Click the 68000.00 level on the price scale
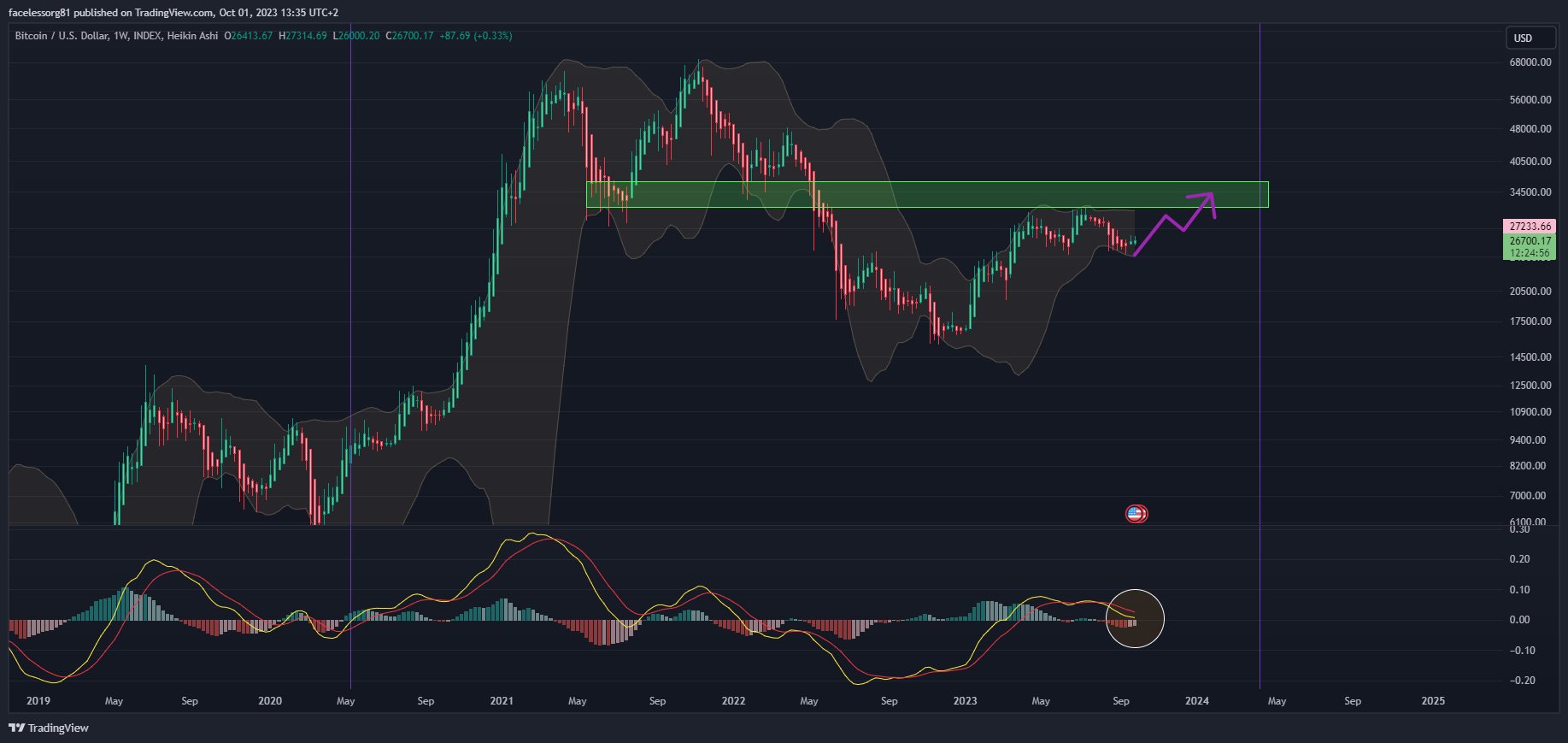The image size is (1568, 743). pyautogui.click(x=1530, y=62)
